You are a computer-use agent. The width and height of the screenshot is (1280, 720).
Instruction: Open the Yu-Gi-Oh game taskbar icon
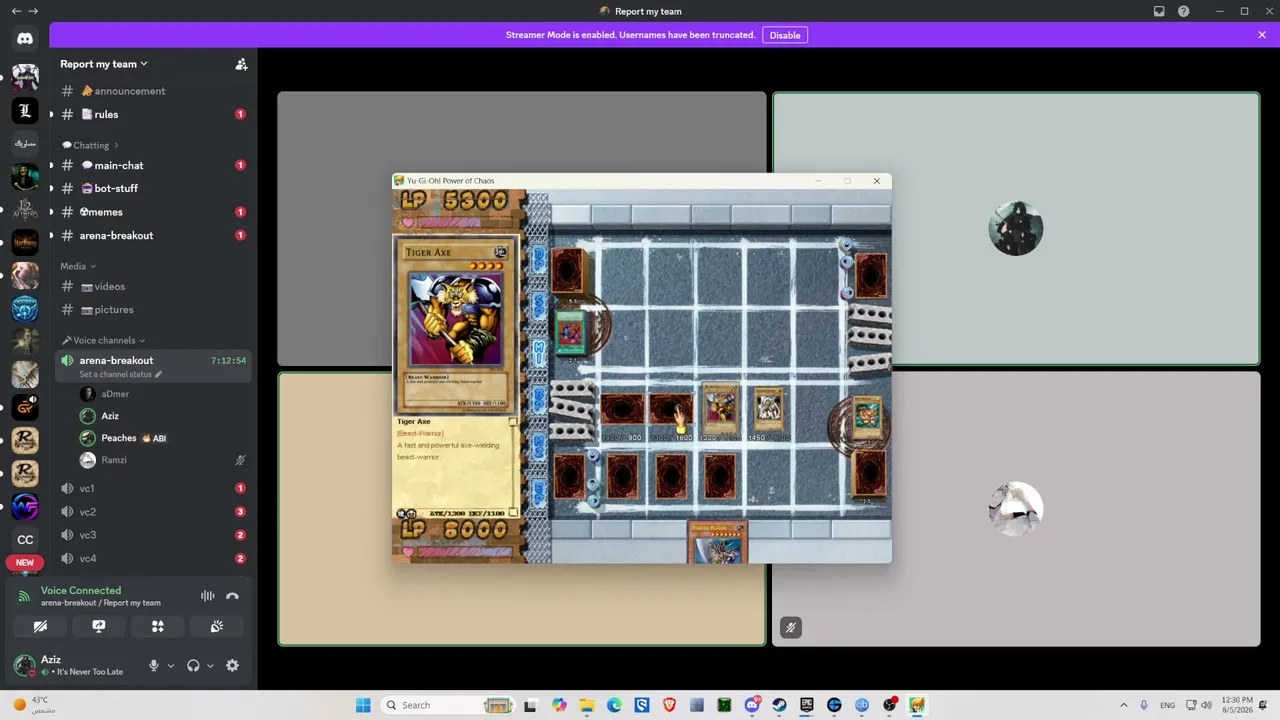click(917, 705)
